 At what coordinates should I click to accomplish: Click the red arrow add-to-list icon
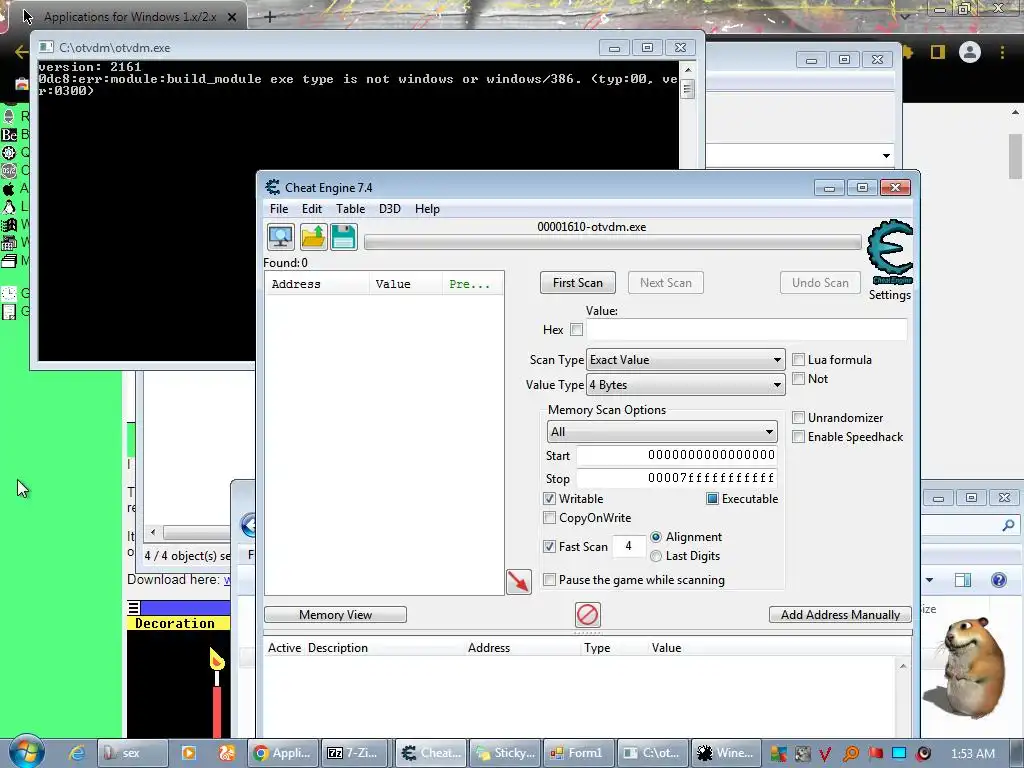tap(519, 581)
